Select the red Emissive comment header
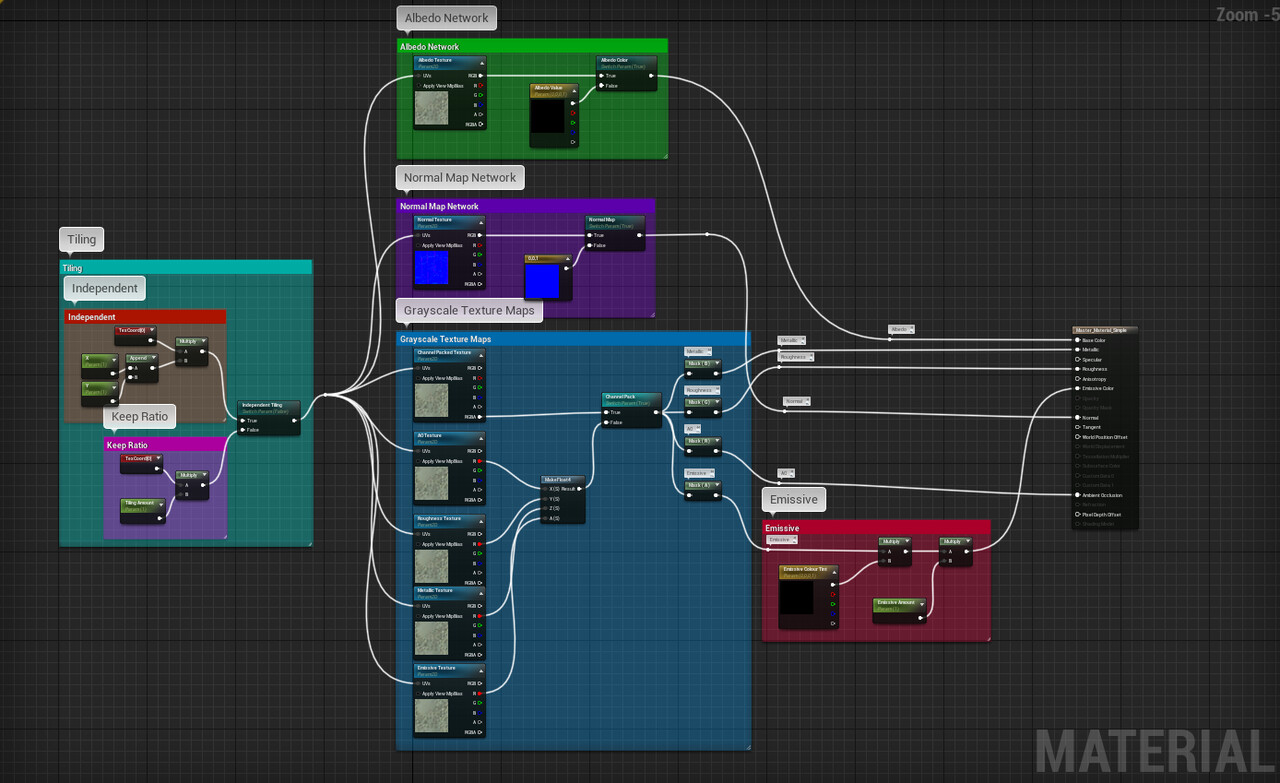 (x=876, y=527)
